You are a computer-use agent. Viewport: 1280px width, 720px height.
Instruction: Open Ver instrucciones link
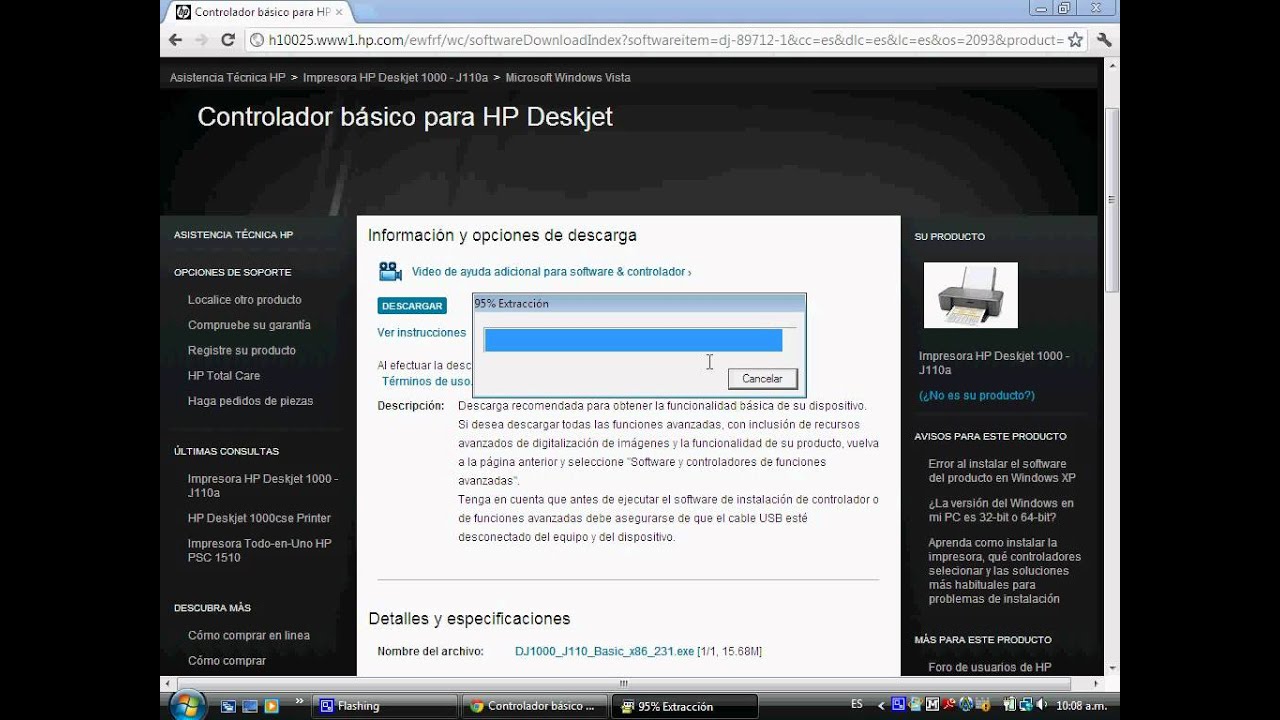click(x=421, y=332)
